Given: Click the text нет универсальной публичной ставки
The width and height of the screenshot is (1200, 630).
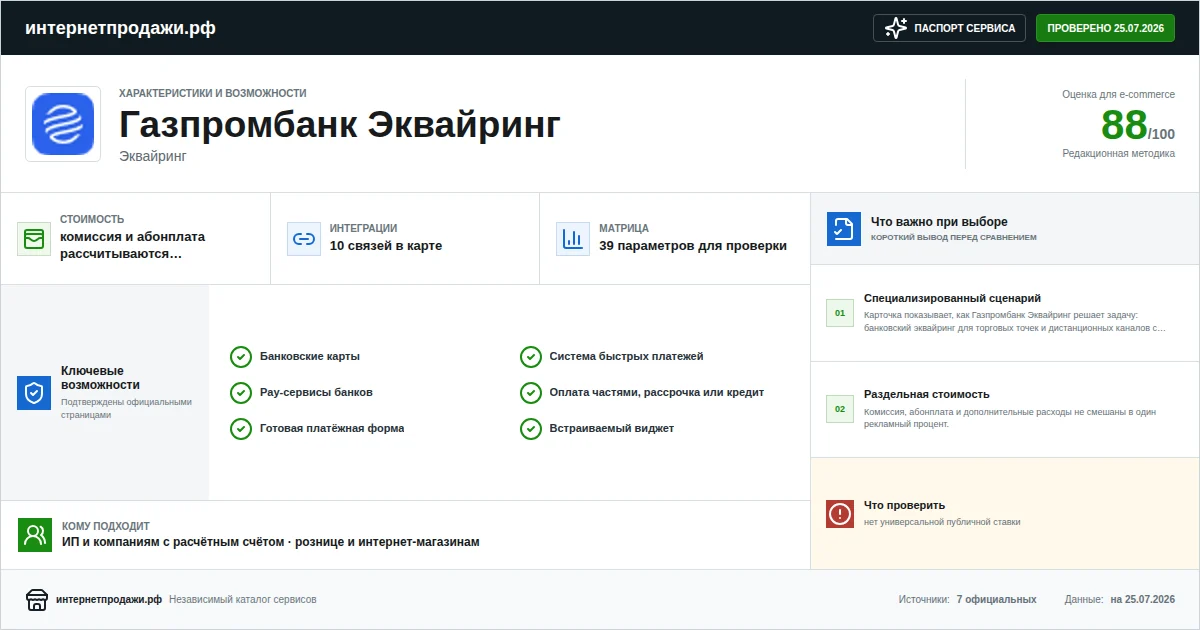Looking at the screenshot, I should tap(942, 522).
